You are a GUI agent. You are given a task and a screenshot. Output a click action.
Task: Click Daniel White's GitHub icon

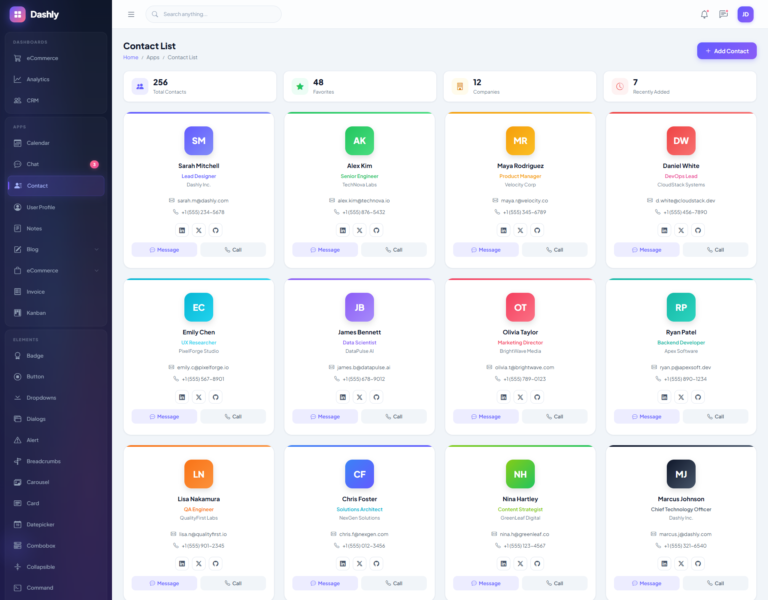click(x=698, y=230)
